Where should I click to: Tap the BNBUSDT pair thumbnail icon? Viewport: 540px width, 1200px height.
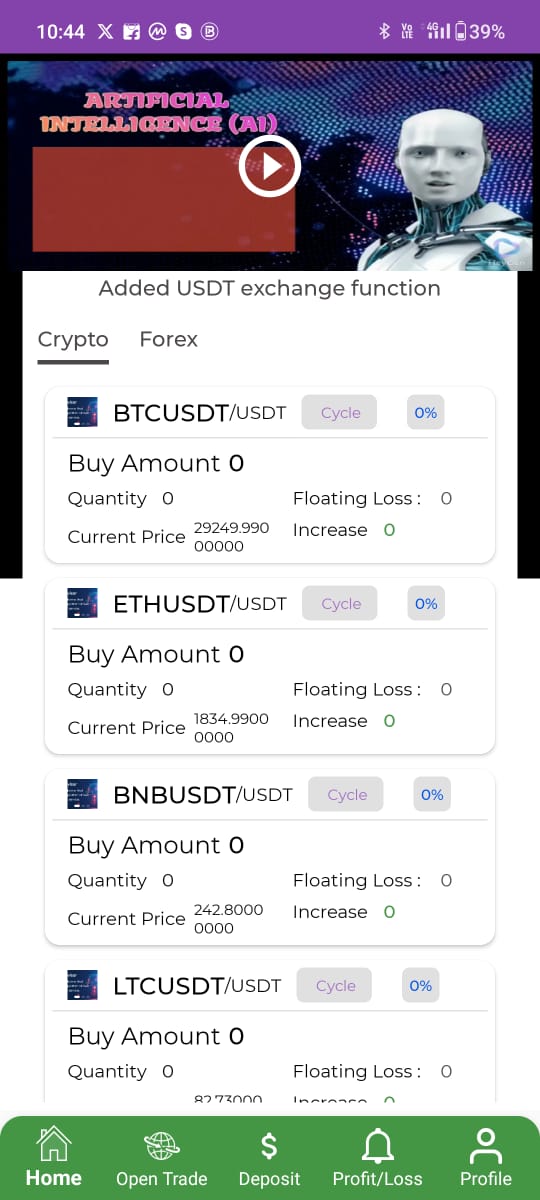[x=82, y=794]
